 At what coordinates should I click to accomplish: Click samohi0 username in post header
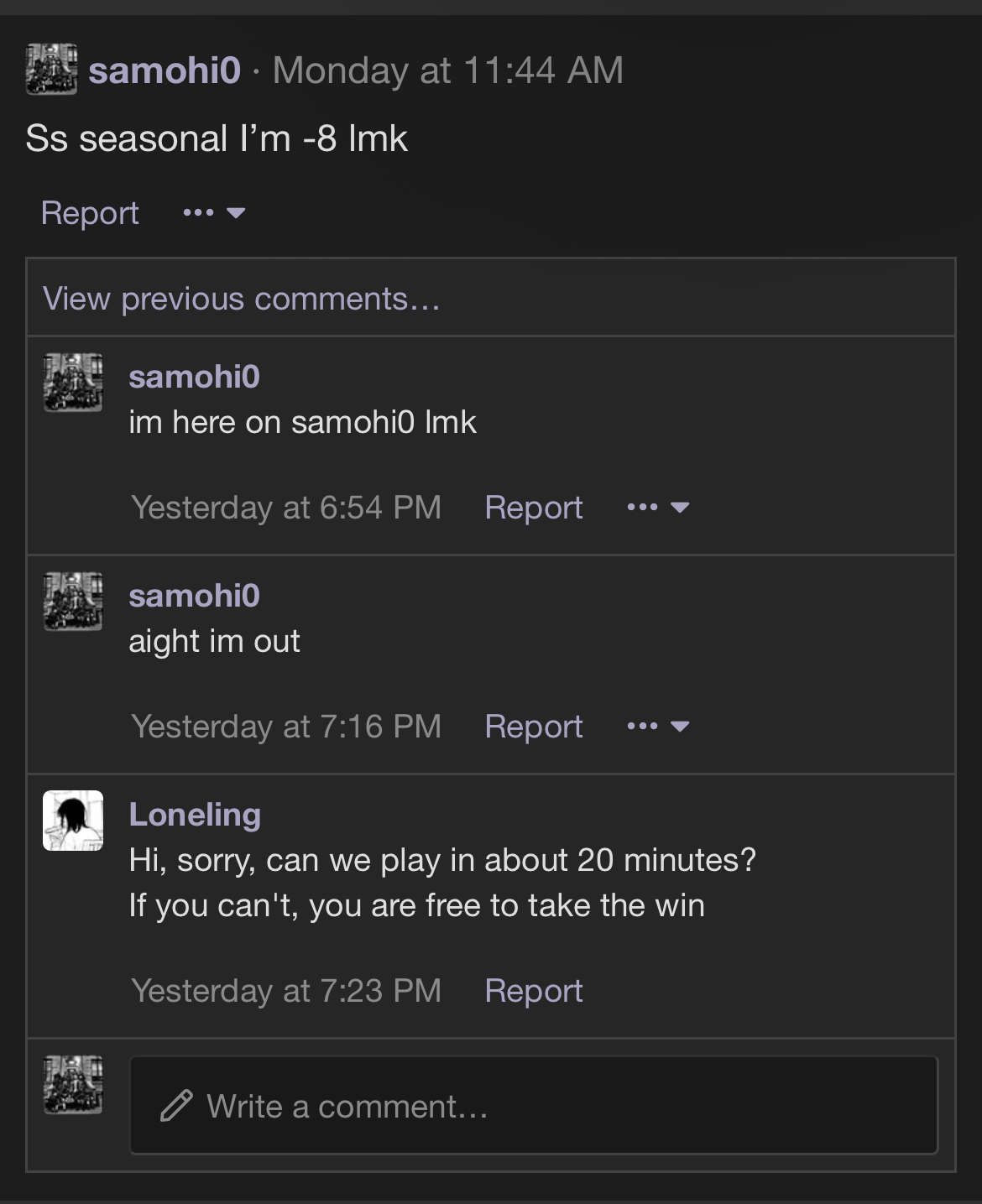[165, 70]
